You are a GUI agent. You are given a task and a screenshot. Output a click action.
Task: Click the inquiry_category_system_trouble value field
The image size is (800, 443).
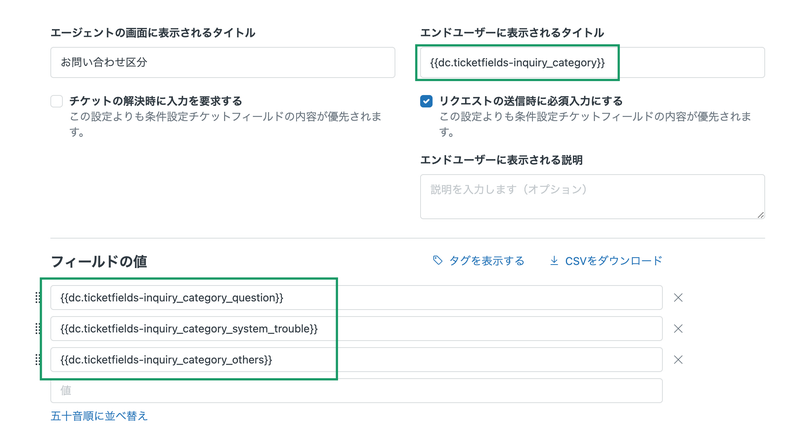pyautogui.click(x=356, y=329)
